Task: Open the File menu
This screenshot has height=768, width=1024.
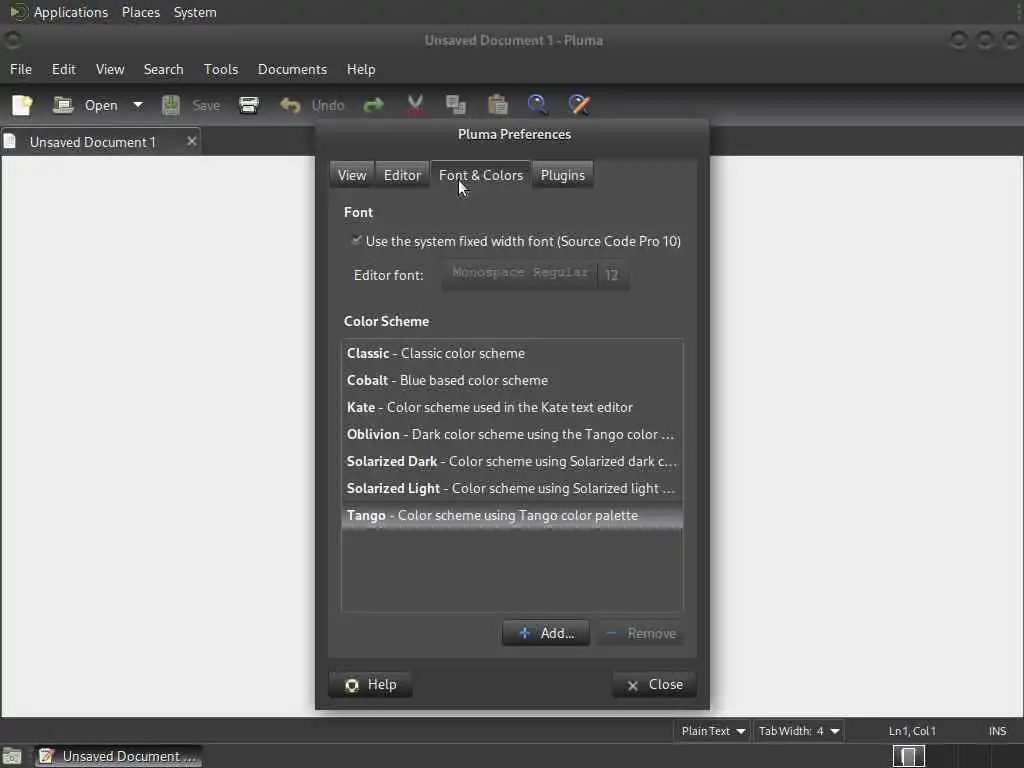Action: [x=21, y=69]
